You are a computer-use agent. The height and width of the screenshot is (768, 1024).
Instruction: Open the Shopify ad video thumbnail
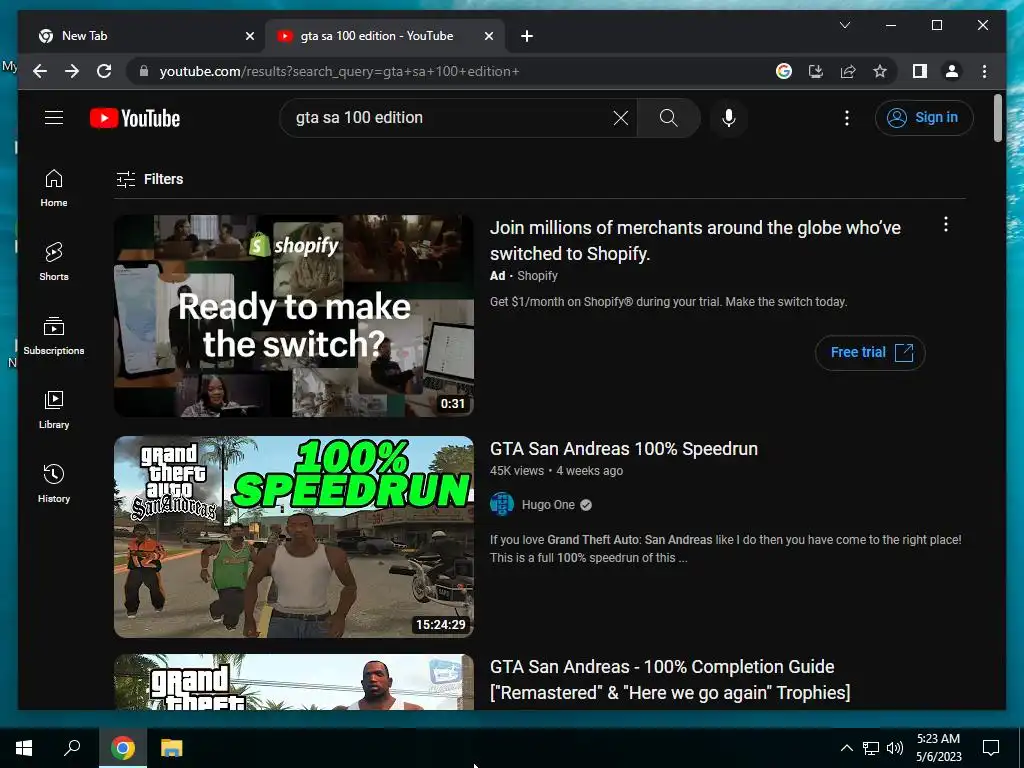click(294, 315)
